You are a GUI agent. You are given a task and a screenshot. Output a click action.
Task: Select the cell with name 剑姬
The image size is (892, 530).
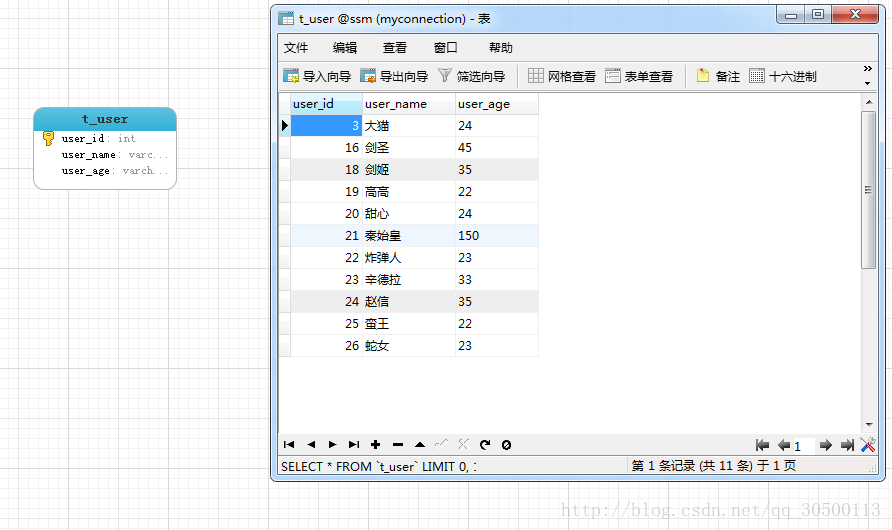[409, 169]
